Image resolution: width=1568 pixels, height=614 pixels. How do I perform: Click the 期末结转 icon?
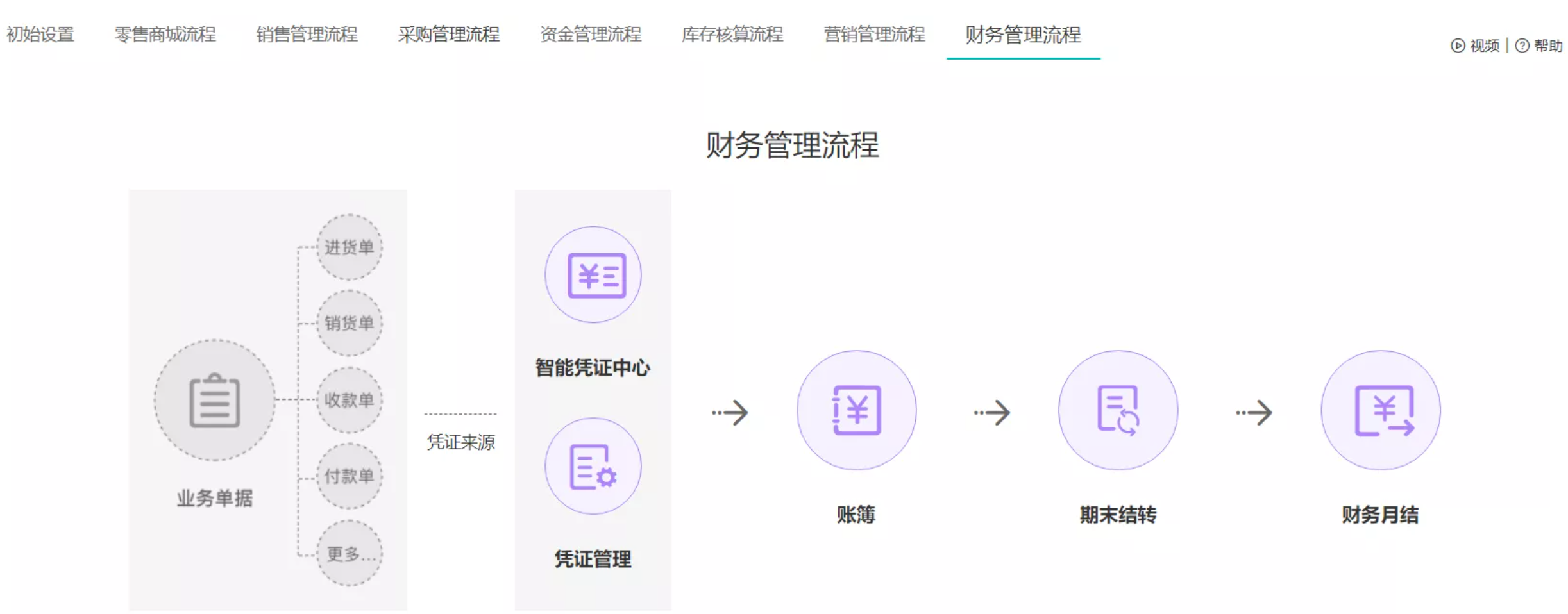click(x=1117, y=410)
